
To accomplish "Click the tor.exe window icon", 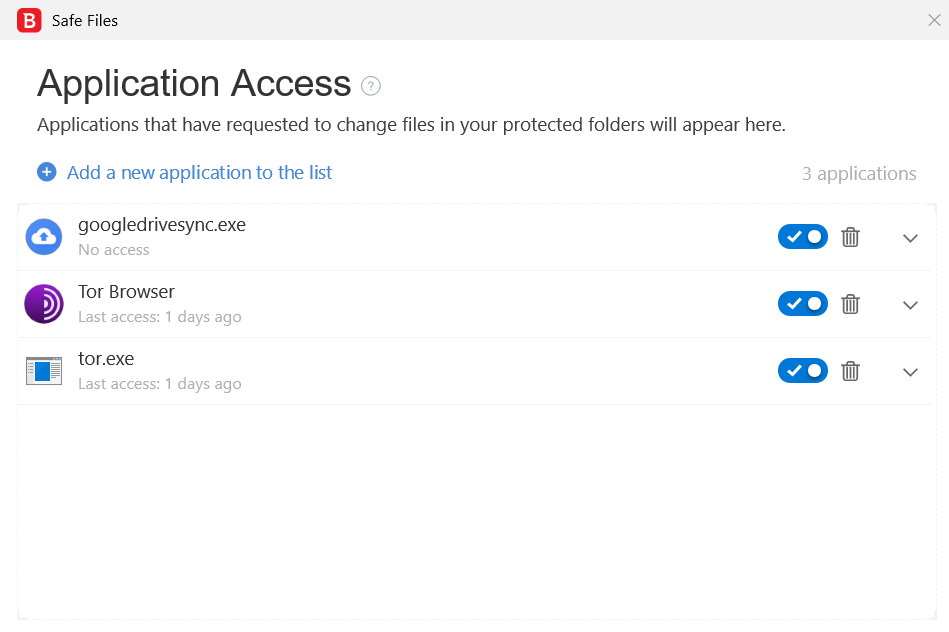I will [x=44, y=371].
